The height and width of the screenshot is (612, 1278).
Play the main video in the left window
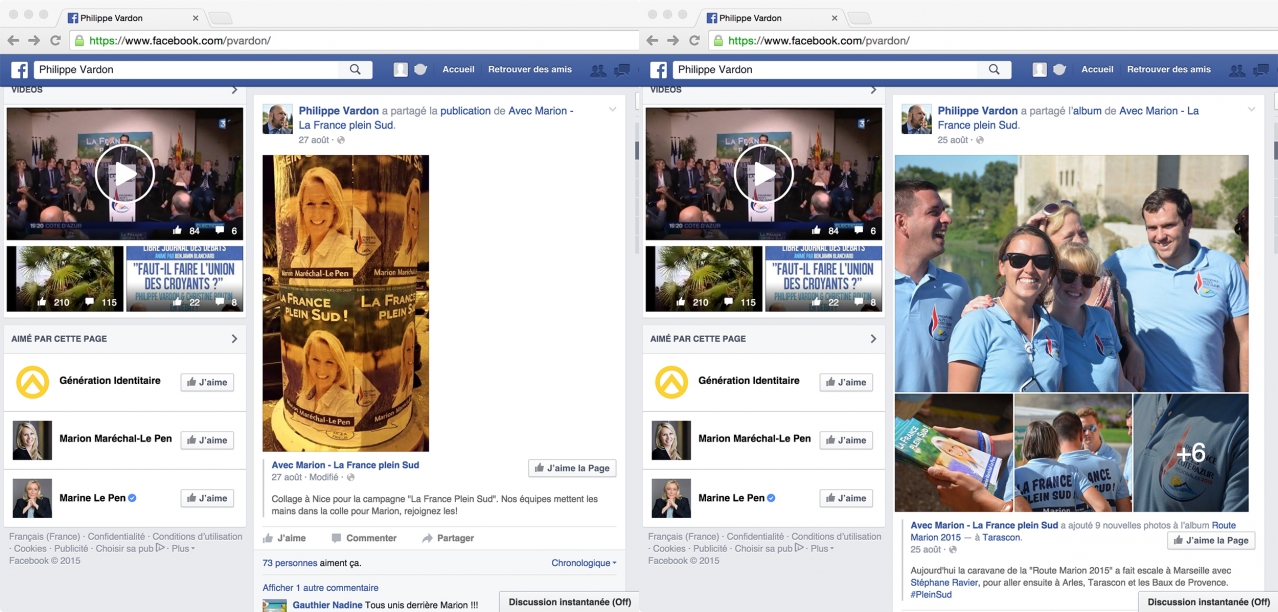pyautogui.click(x=125, y=174)
